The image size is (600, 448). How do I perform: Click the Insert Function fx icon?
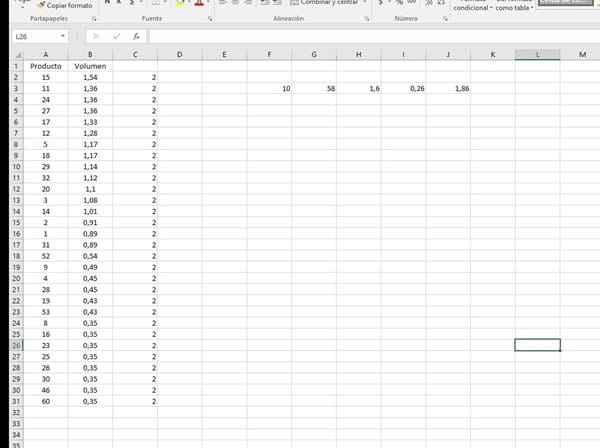point(136,36)
